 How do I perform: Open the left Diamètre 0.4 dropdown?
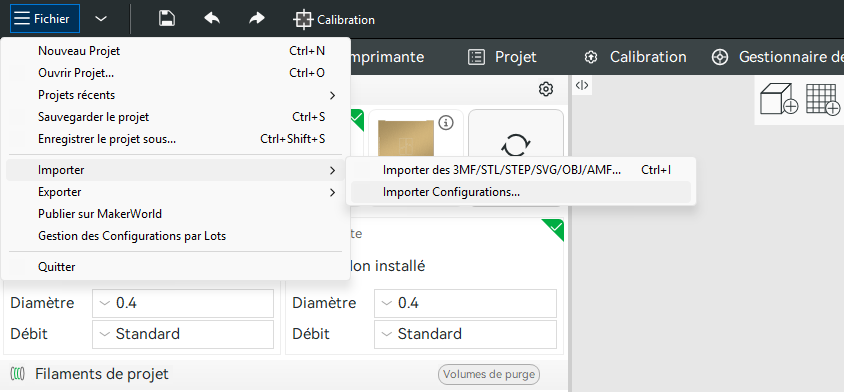pyautogui.click(x=183, y=303)
